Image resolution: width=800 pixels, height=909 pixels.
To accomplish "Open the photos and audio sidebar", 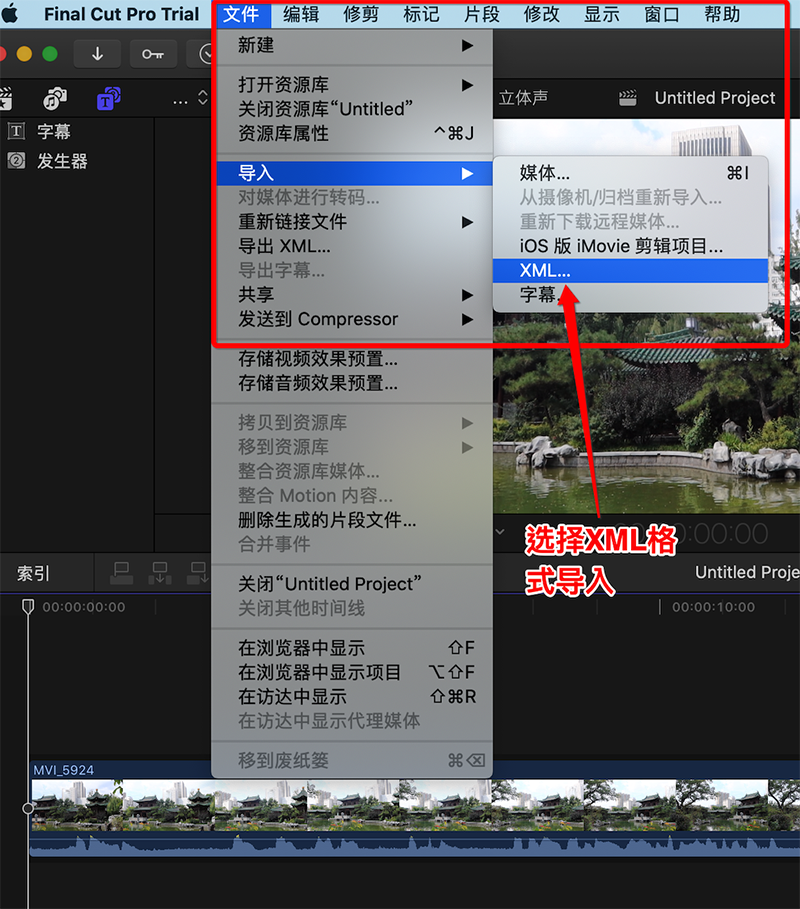I will pyautogui.click(x=55, y=98).
